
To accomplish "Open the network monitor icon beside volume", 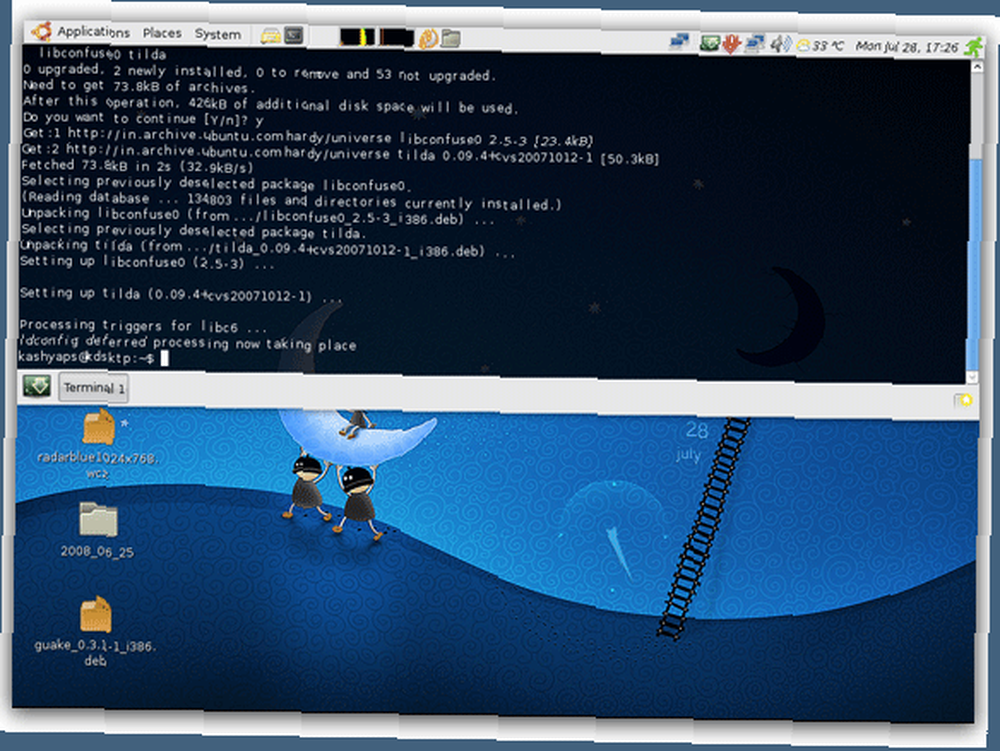I will (754, 44).
